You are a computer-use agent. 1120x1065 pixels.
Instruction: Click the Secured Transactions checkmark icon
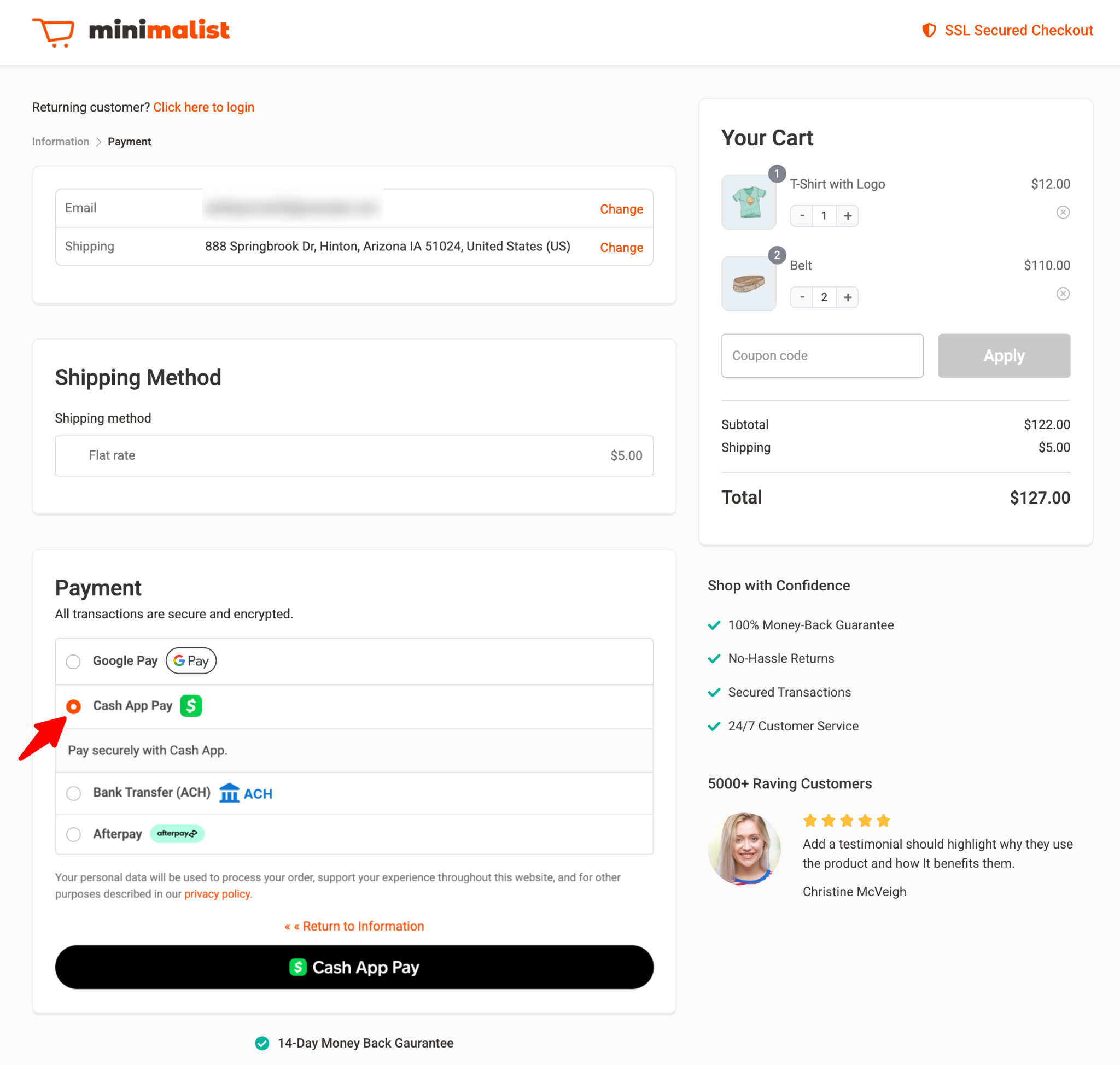714,692
